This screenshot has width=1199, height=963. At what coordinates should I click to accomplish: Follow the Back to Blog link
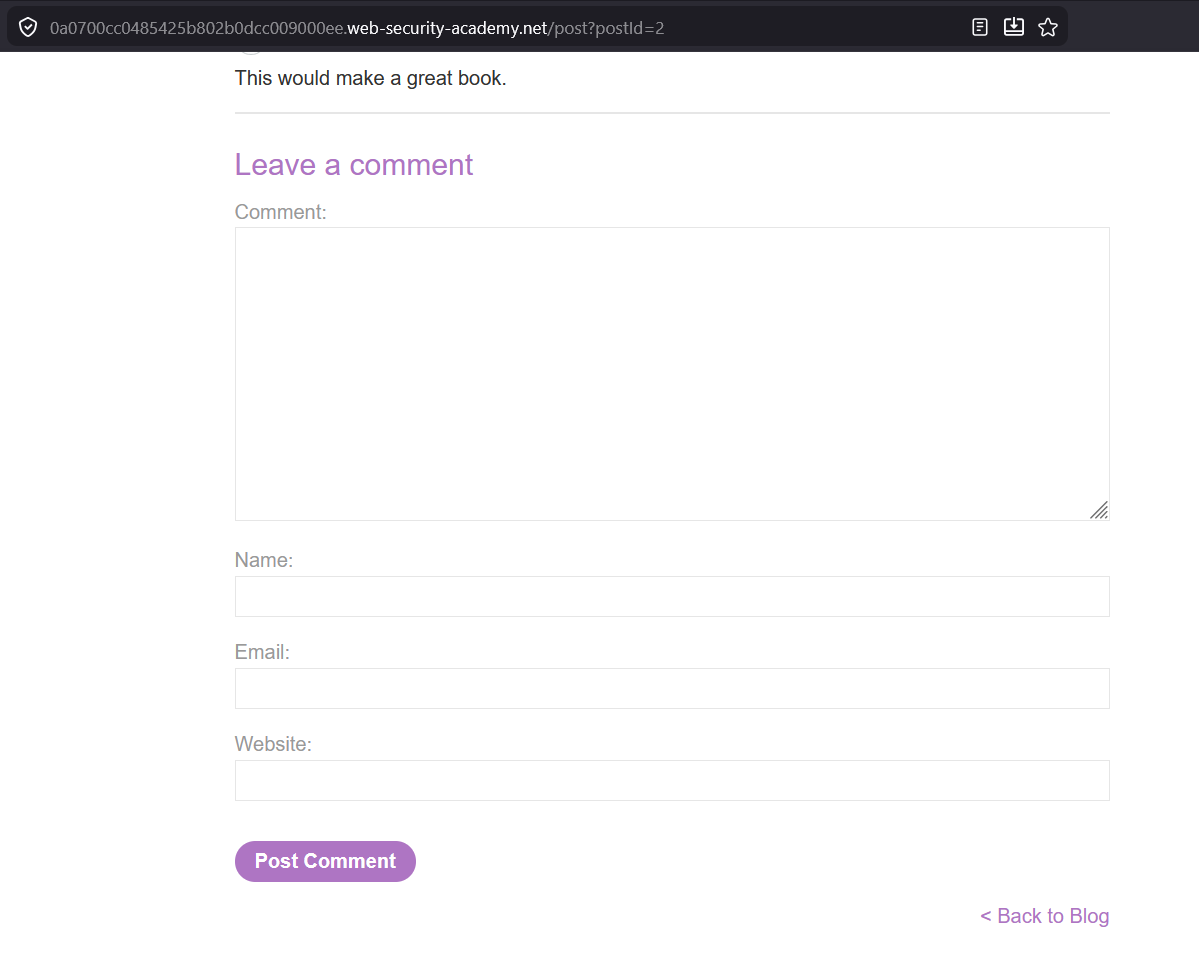pos(1045,916)
